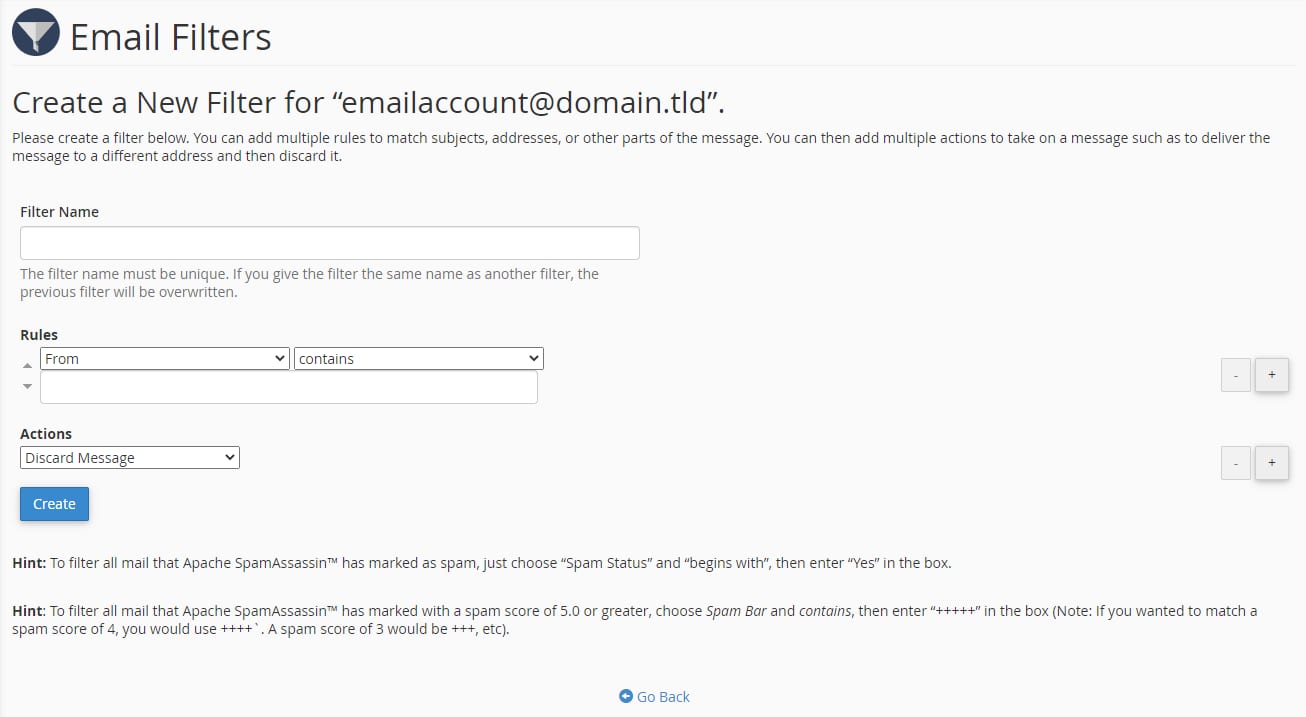Click the circular Go Back arrow icon

tap(626, 696)
